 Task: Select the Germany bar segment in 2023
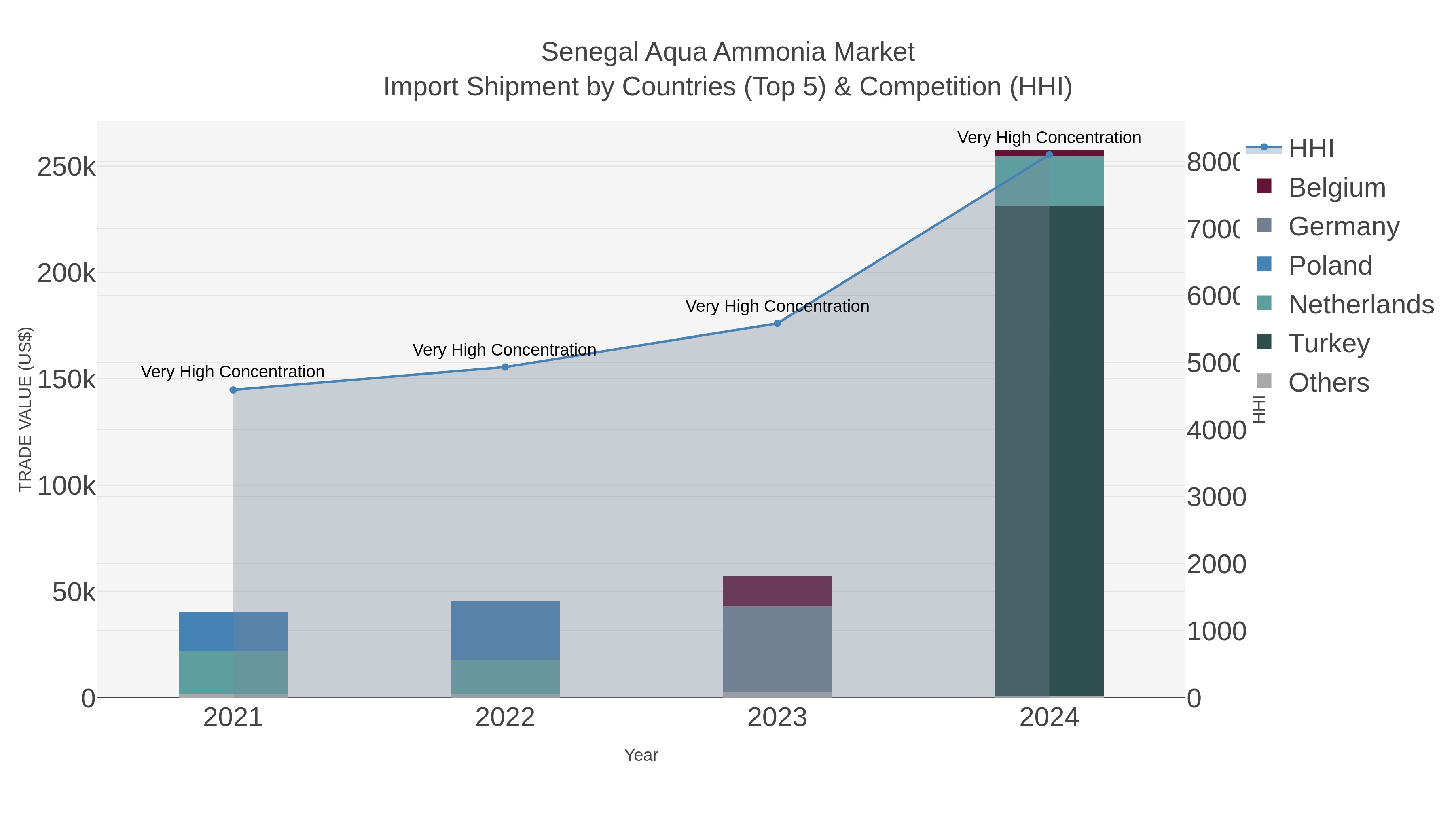(777, 649)
